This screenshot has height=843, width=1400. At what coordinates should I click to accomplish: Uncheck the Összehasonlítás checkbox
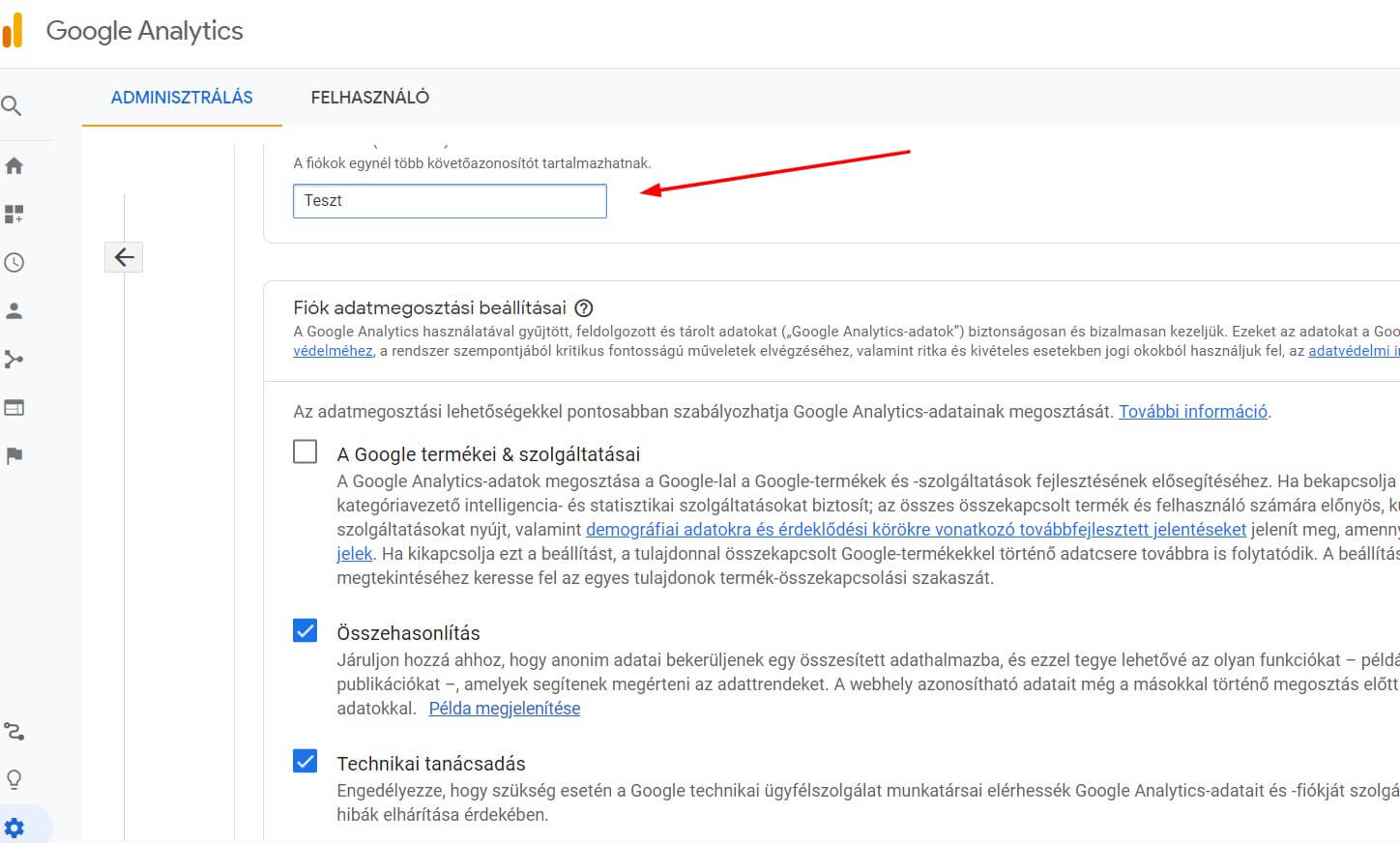click(305, 630)
